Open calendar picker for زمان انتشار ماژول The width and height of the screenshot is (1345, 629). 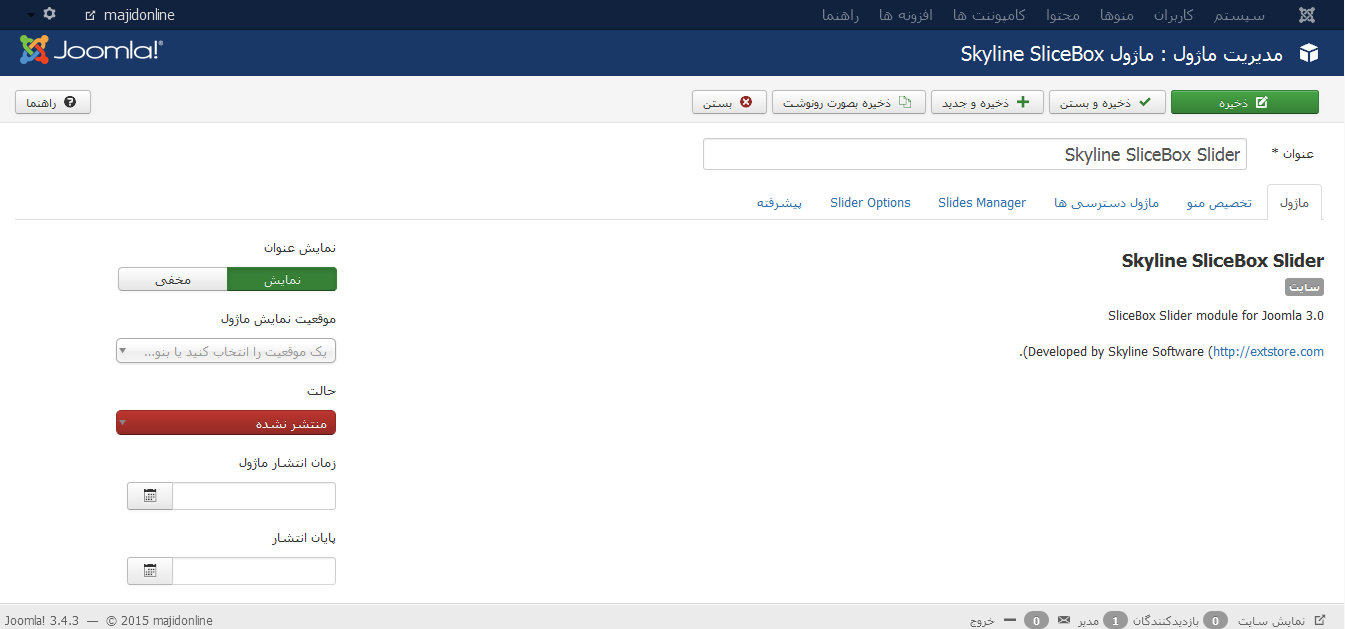(x=150, y=496)
